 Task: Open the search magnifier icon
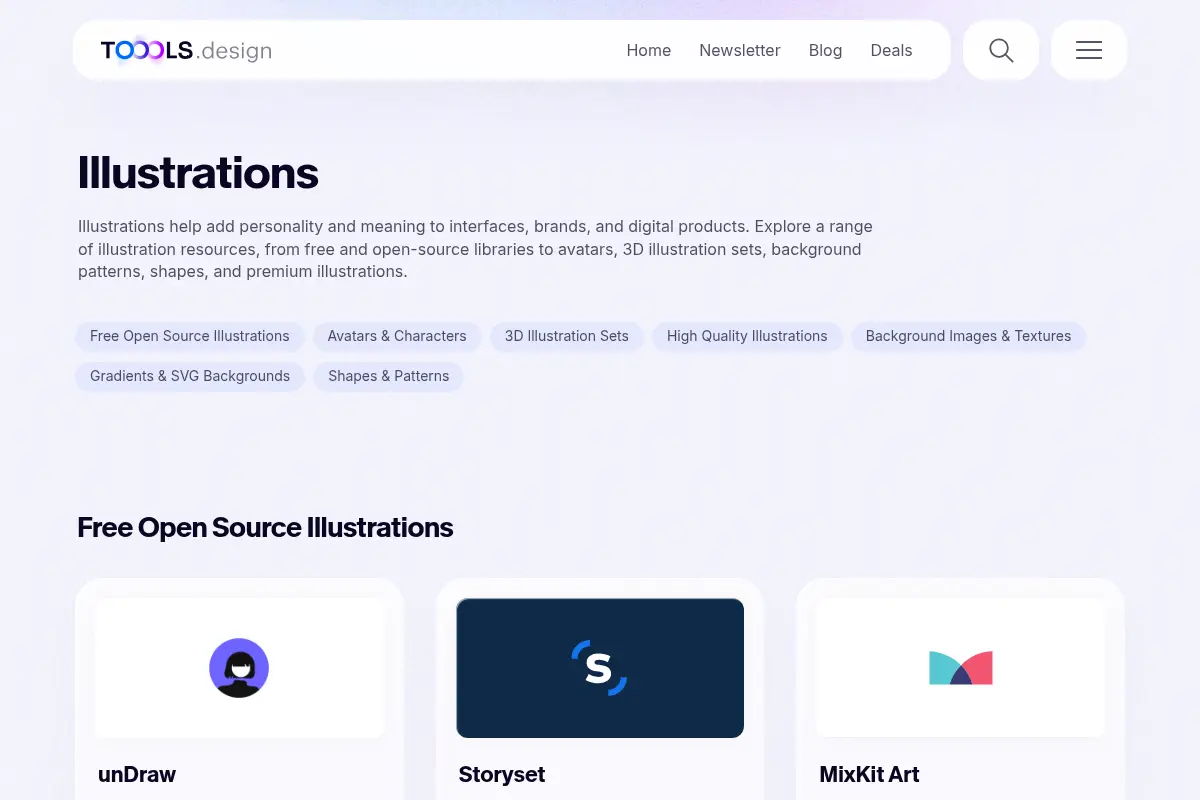click(1001, 50)
